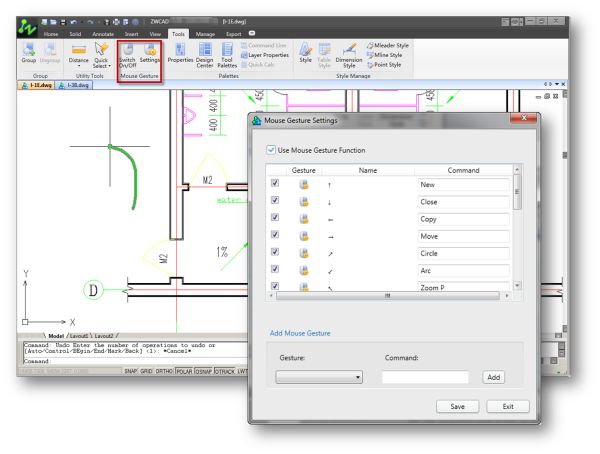
Task: Open the Dimension Style manager
Action: [349, 56]
